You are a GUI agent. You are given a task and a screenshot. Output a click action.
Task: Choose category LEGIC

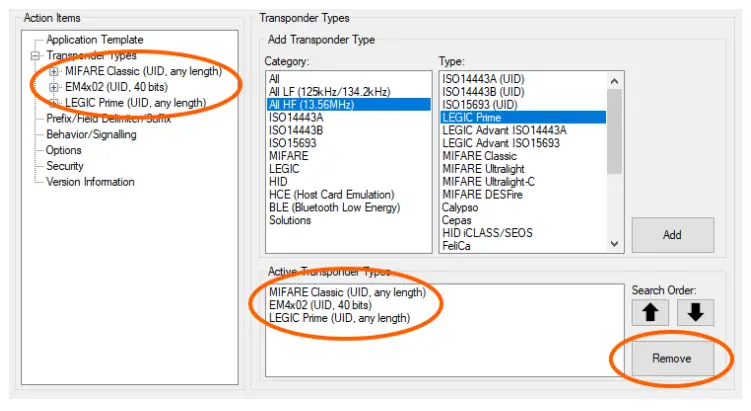coord(349,169)
